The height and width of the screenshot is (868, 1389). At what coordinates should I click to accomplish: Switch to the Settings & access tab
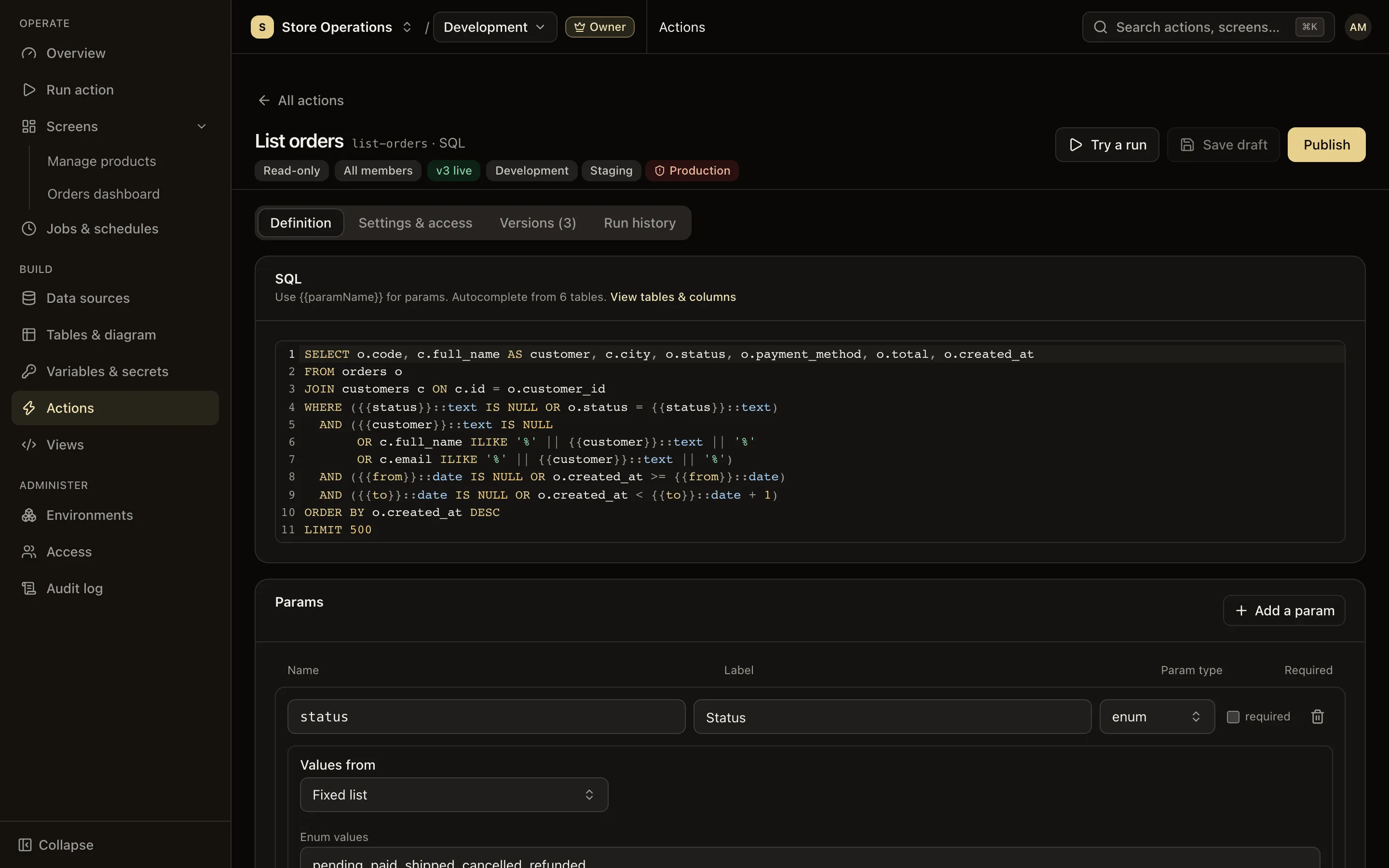tap(415, 223)
